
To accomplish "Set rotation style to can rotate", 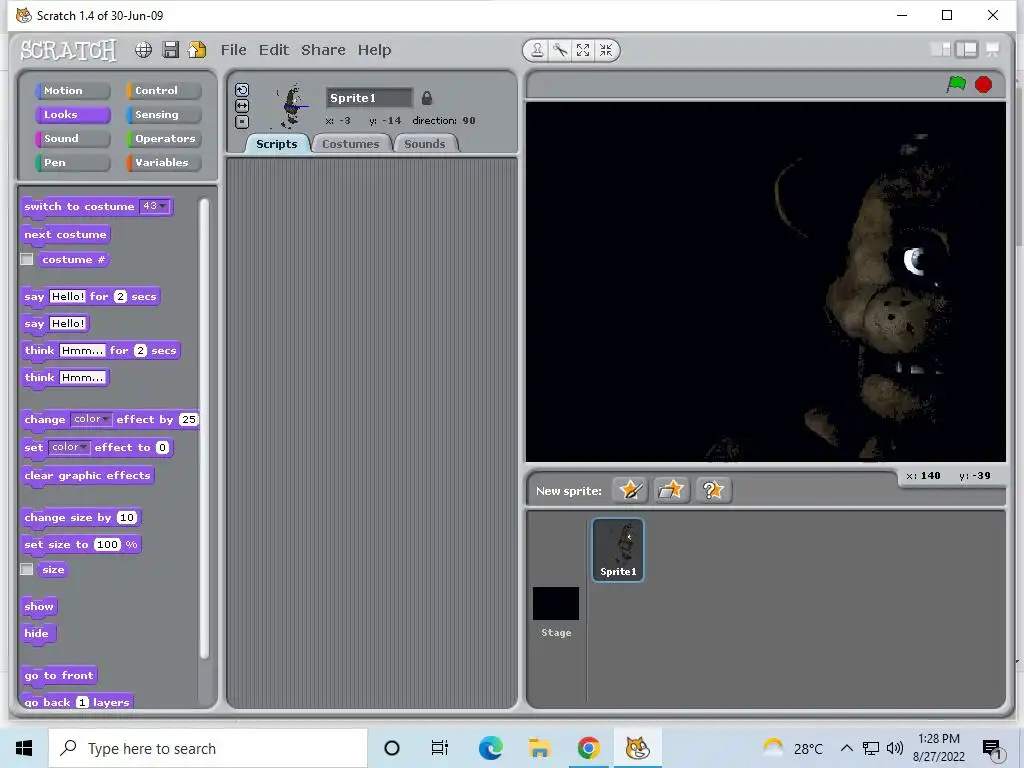I will coord(242,90).
